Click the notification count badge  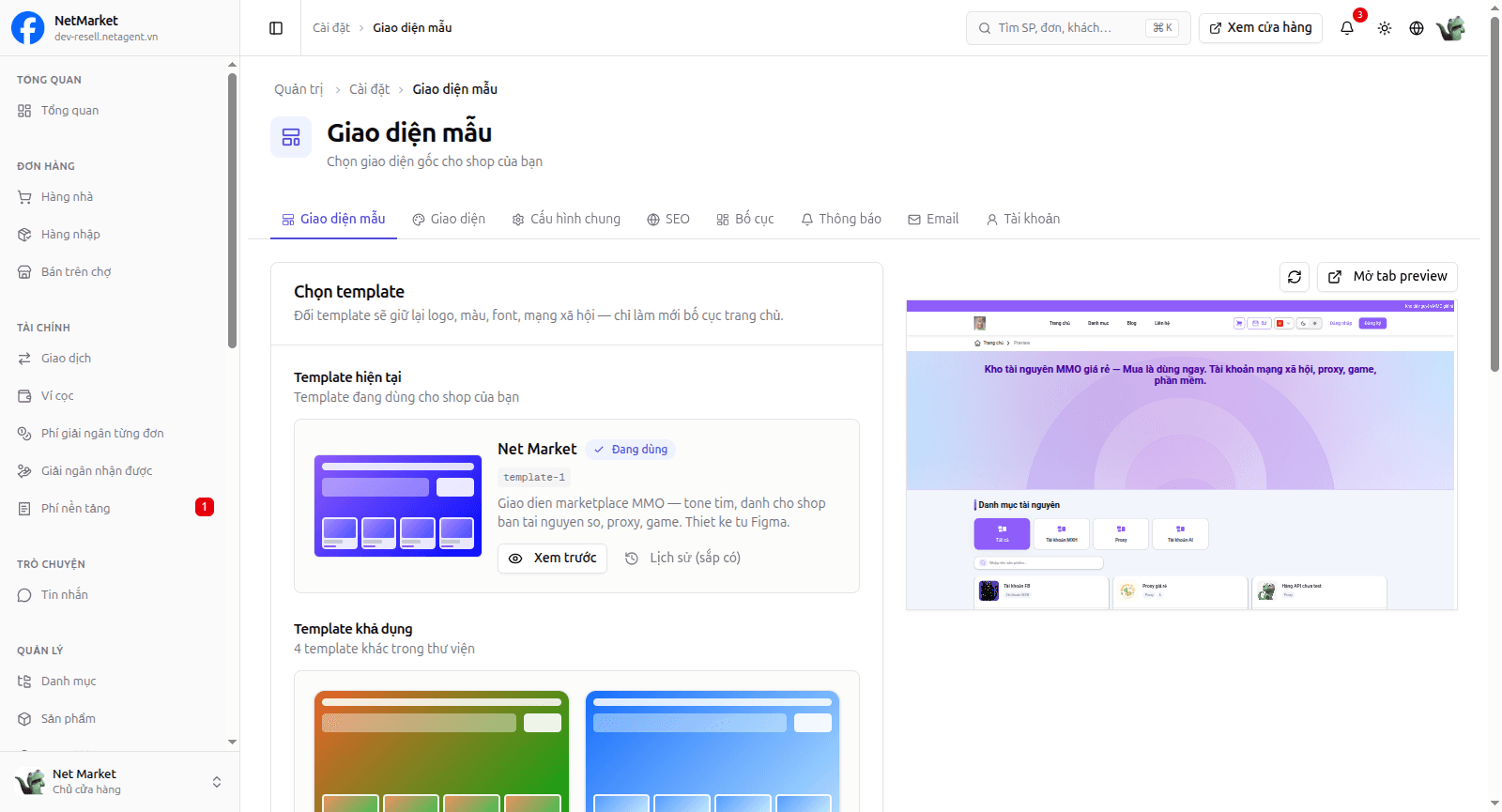1359,15
